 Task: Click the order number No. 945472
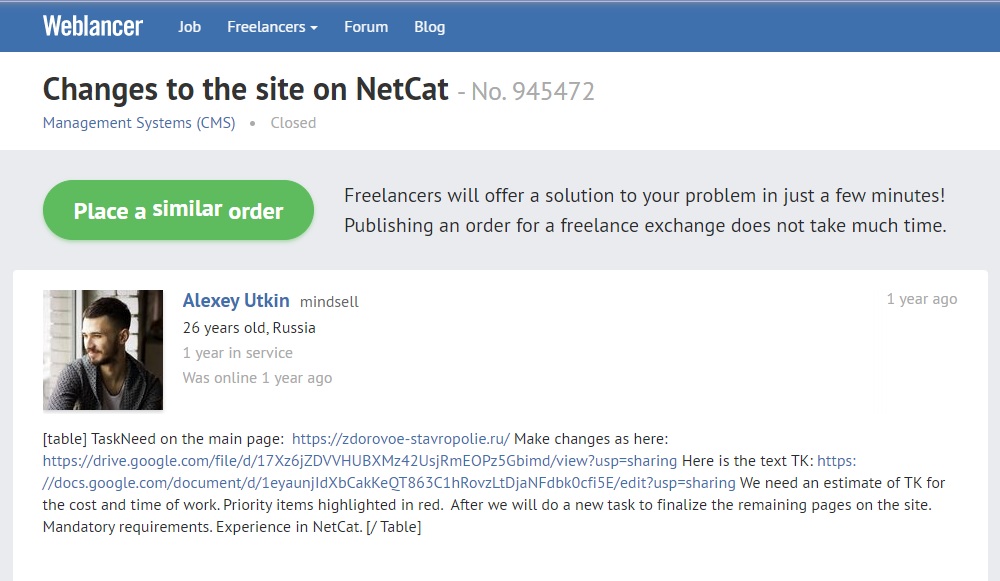pyautogui.click(x=533, y=92)
